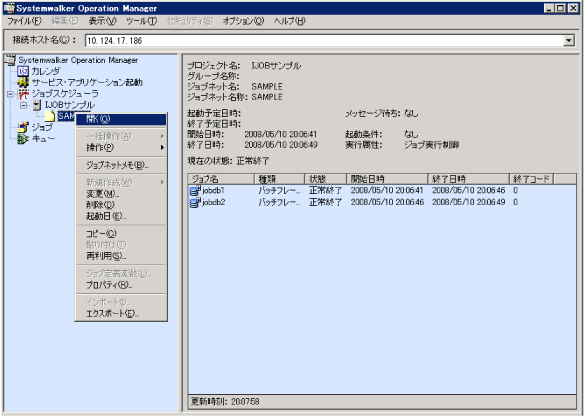This screenshot has height=416, width=584.
Task: Click the Service/Application startup icon
Action: (x=23, y=82)
